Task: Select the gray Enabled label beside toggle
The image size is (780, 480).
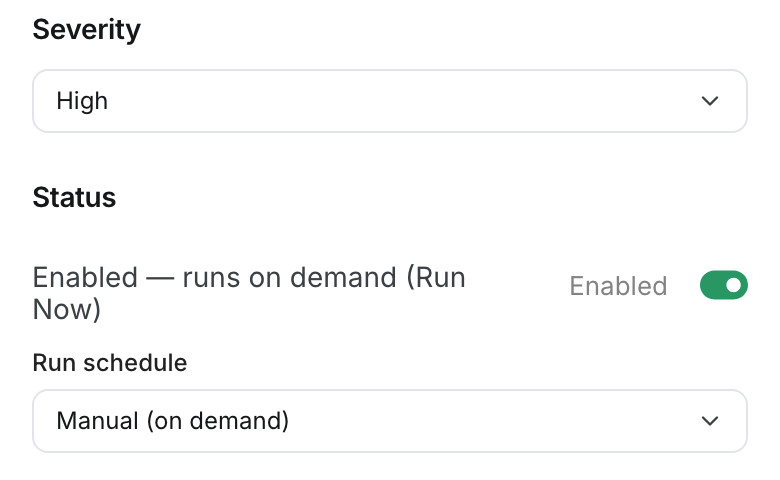Action: [x=618, y=286]
